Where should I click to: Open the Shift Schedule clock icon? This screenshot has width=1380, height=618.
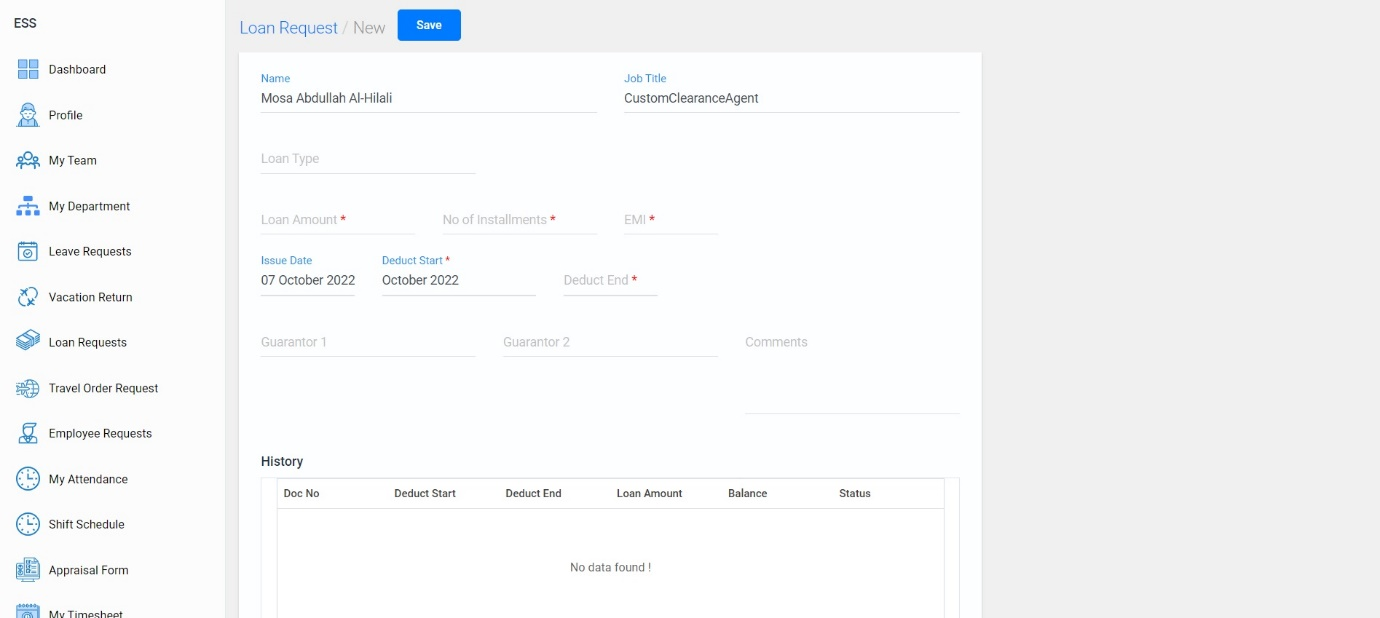29,524
